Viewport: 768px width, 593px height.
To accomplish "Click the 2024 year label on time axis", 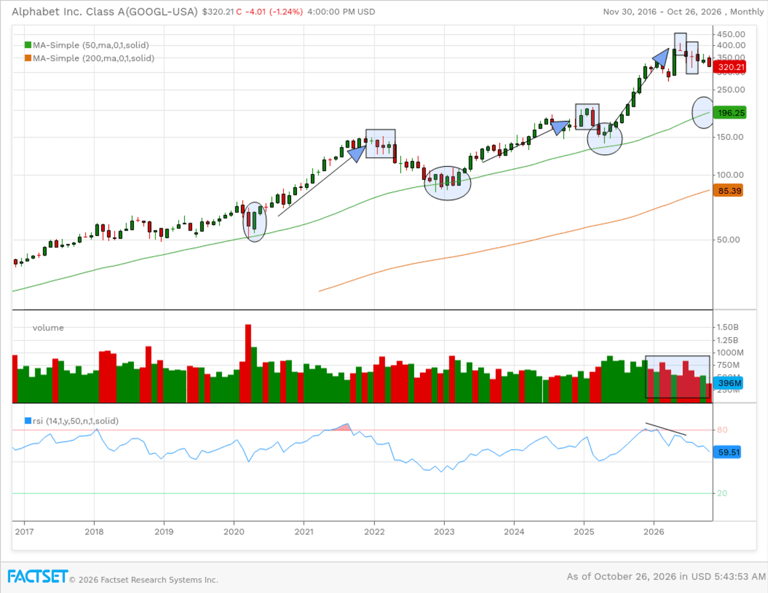I will click(x=514, y=532).
